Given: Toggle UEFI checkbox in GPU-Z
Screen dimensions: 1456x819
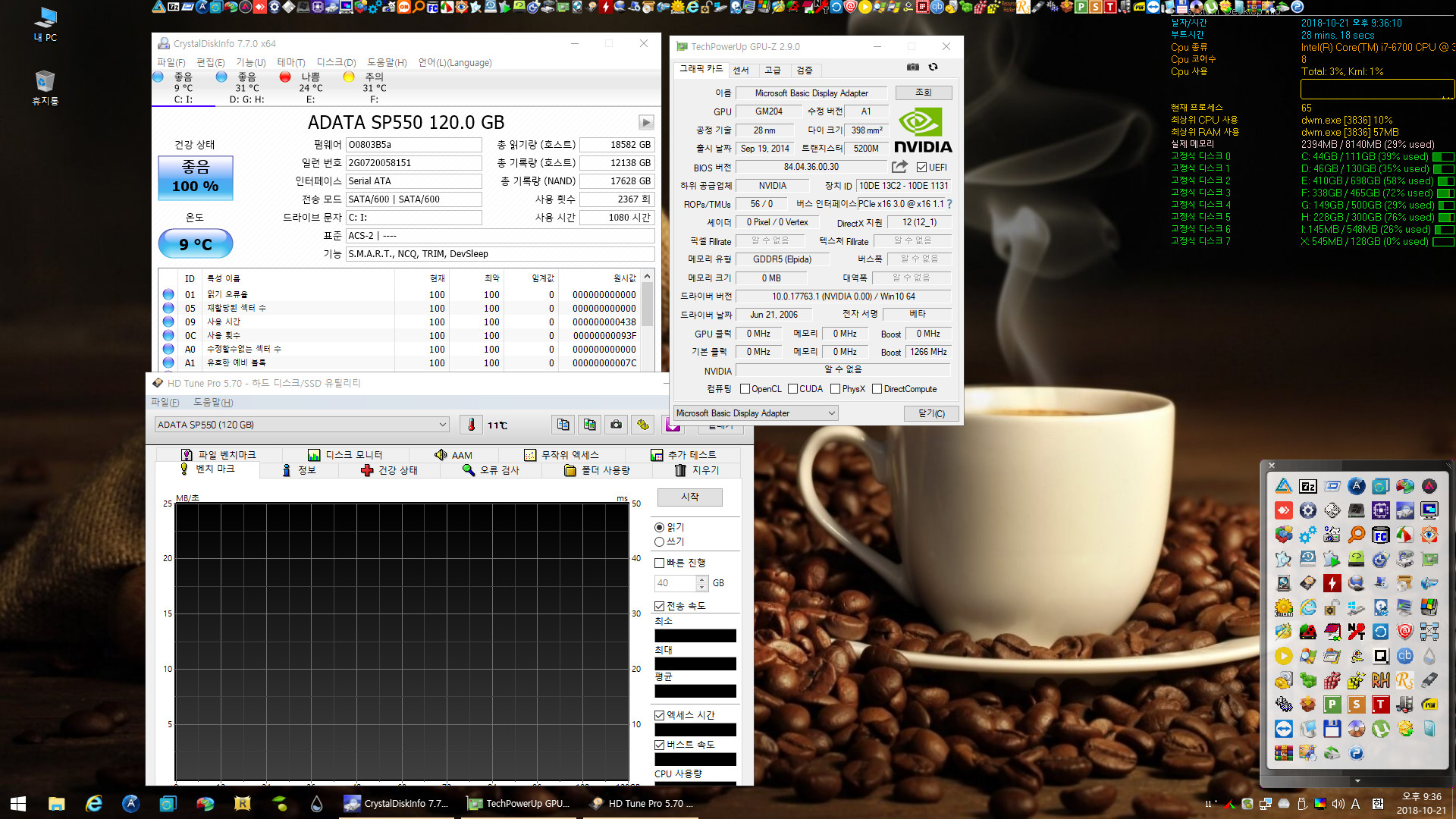Looking at the screenshot, I should coord(921,168).
